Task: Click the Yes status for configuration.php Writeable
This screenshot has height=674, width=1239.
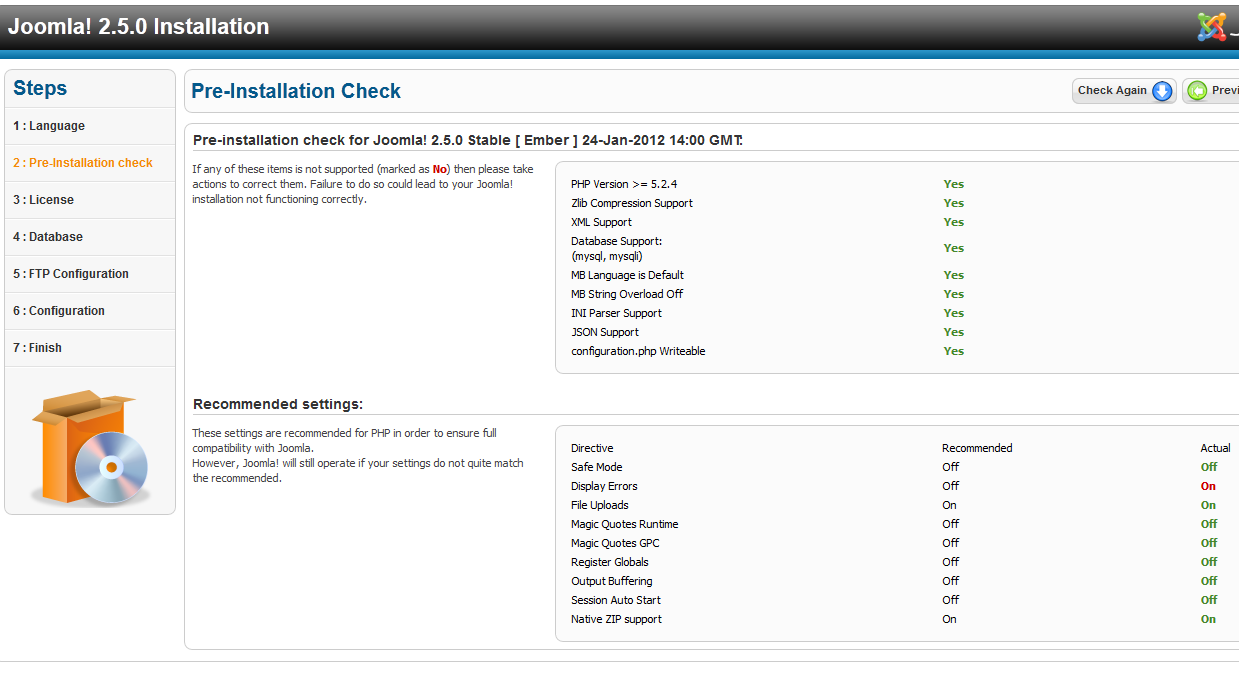Action: (x=953, y=351)
